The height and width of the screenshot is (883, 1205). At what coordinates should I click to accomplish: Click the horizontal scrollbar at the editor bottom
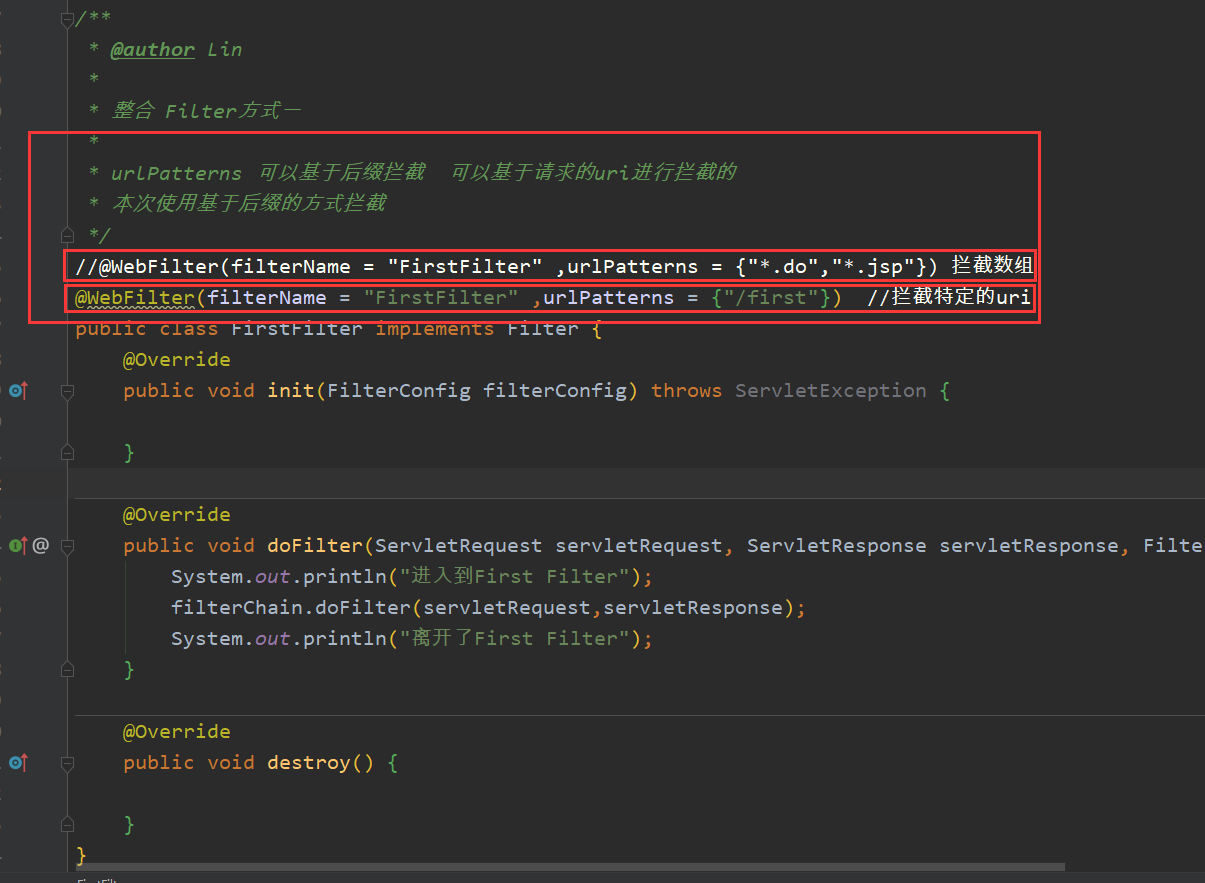click(570, 867)
